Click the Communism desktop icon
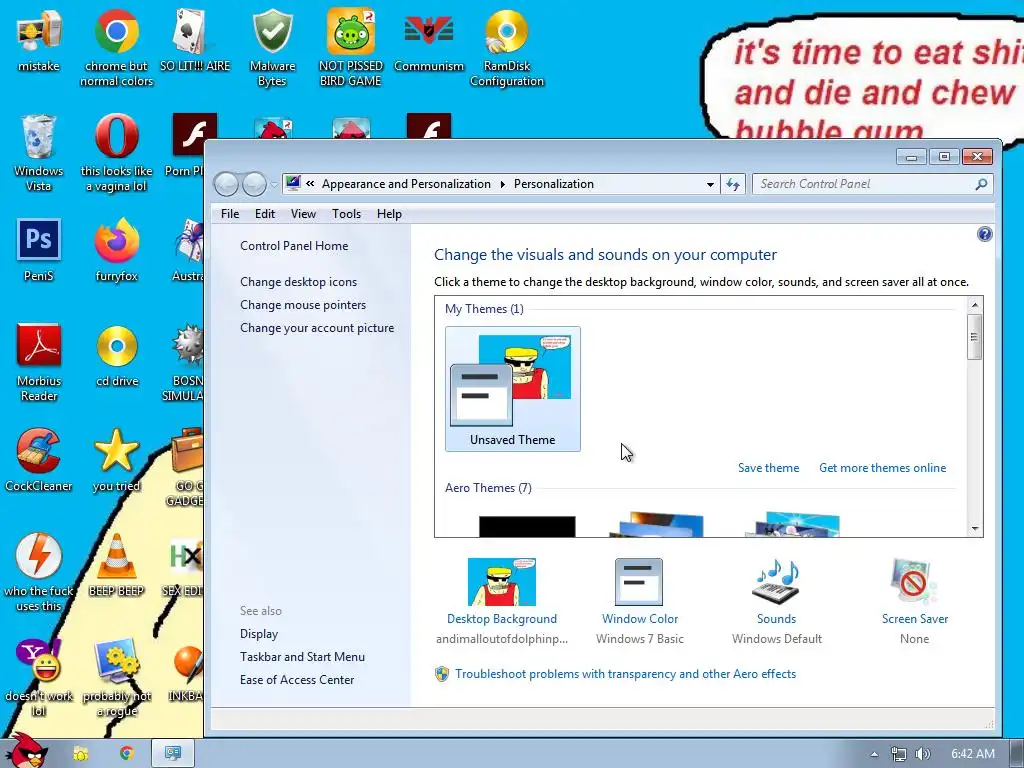Image resolution: width=1024 pixels, height=768 pixels. tap(429, 42)
